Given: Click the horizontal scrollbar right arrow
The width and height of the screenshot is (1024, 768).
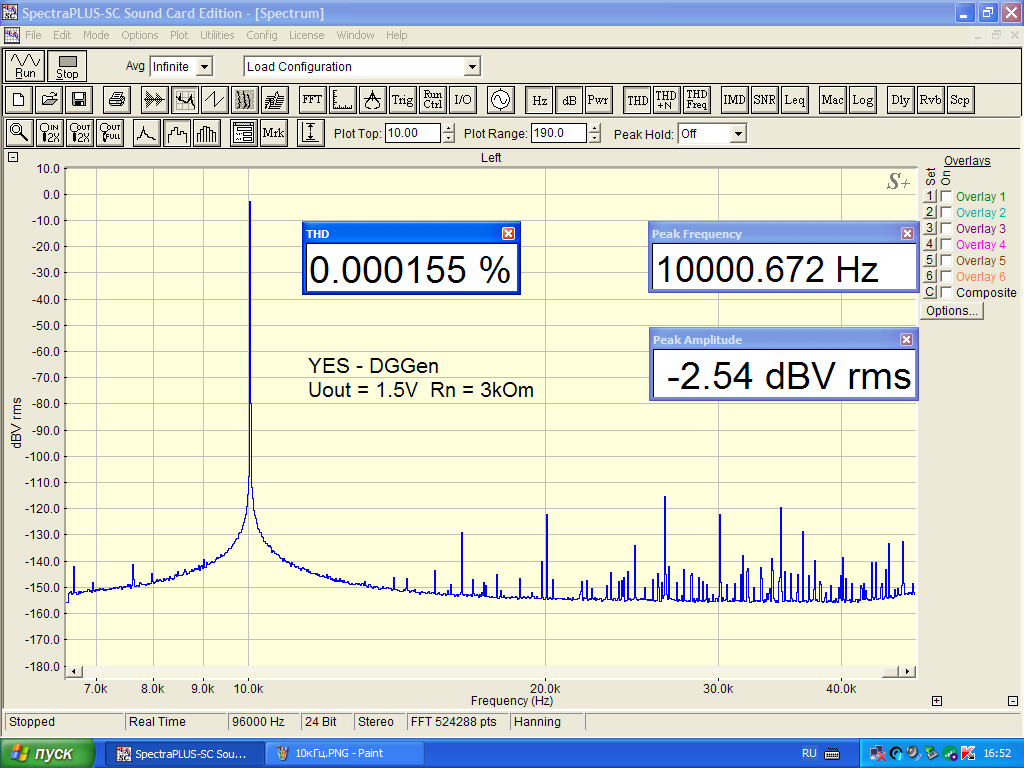Looking at the screenshot, I should tap(906, 671).
